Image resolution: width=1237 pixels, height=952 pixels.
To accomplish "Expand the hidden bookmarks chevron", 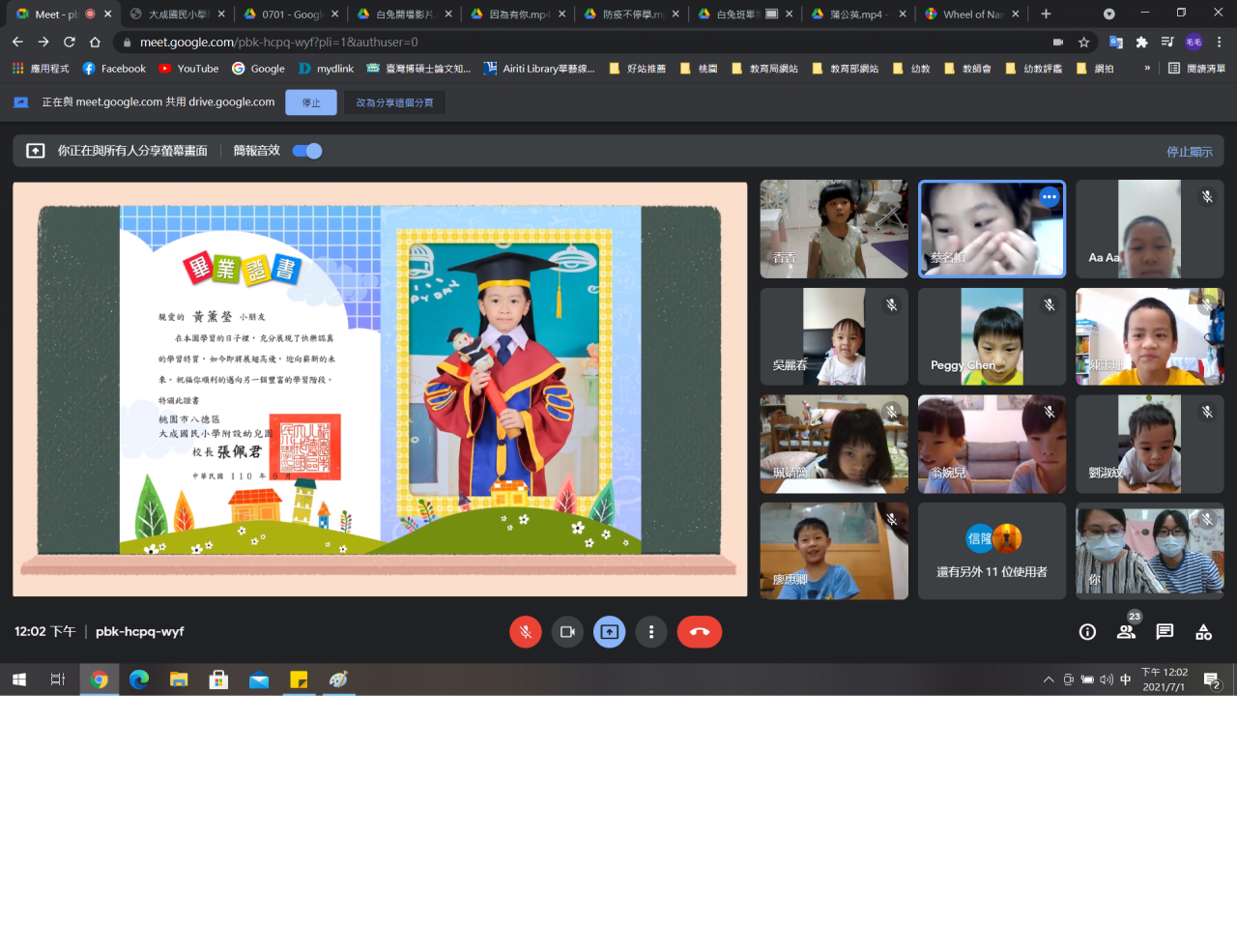I will point(1147,69).
